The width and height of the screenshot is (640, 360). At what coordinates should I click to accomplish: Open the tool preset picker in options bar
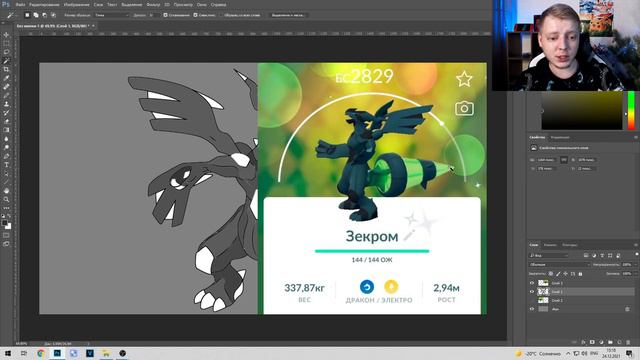[11, 15]
